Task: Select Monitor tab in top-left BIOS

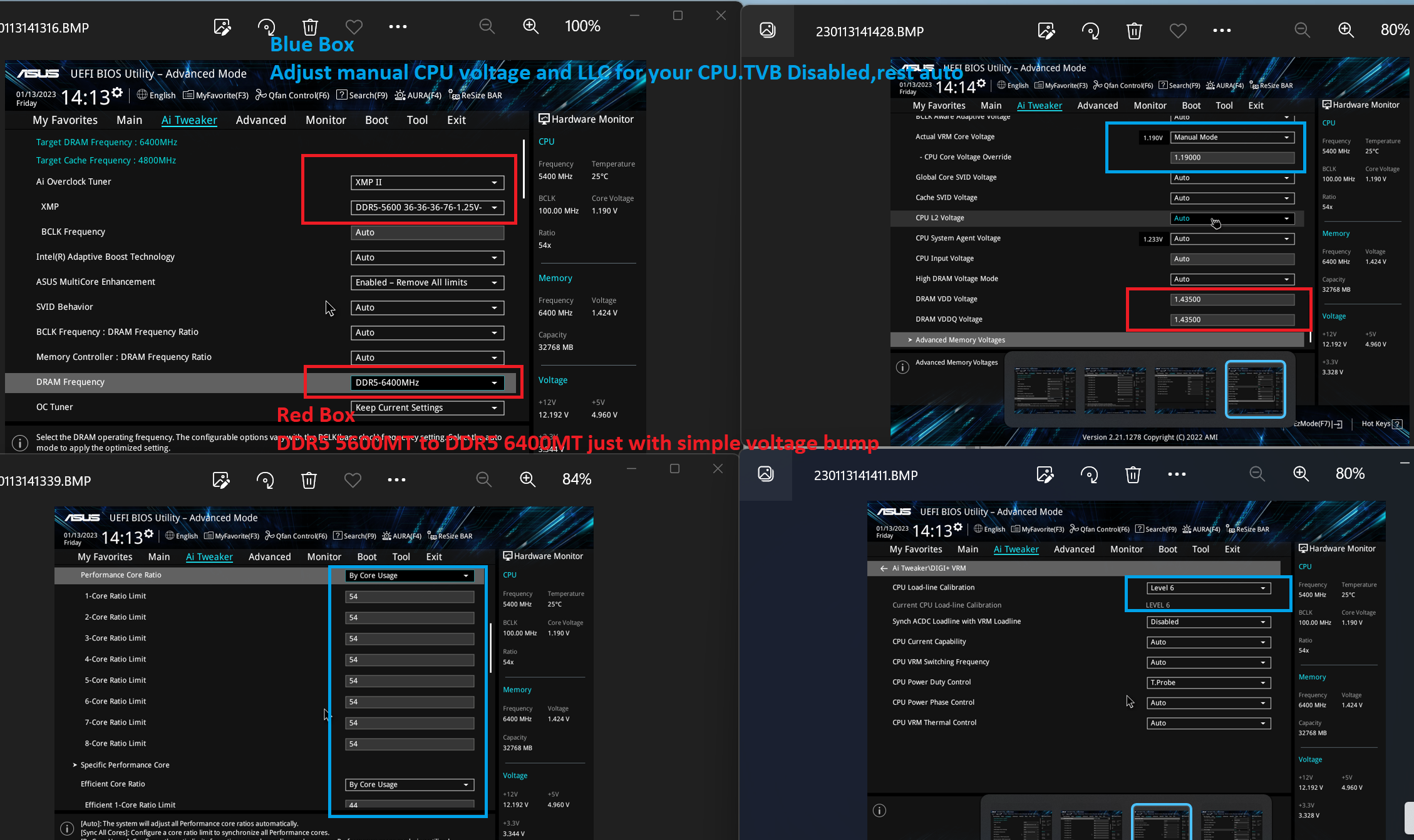Action: pyautogui.click(x=326, y=120)
